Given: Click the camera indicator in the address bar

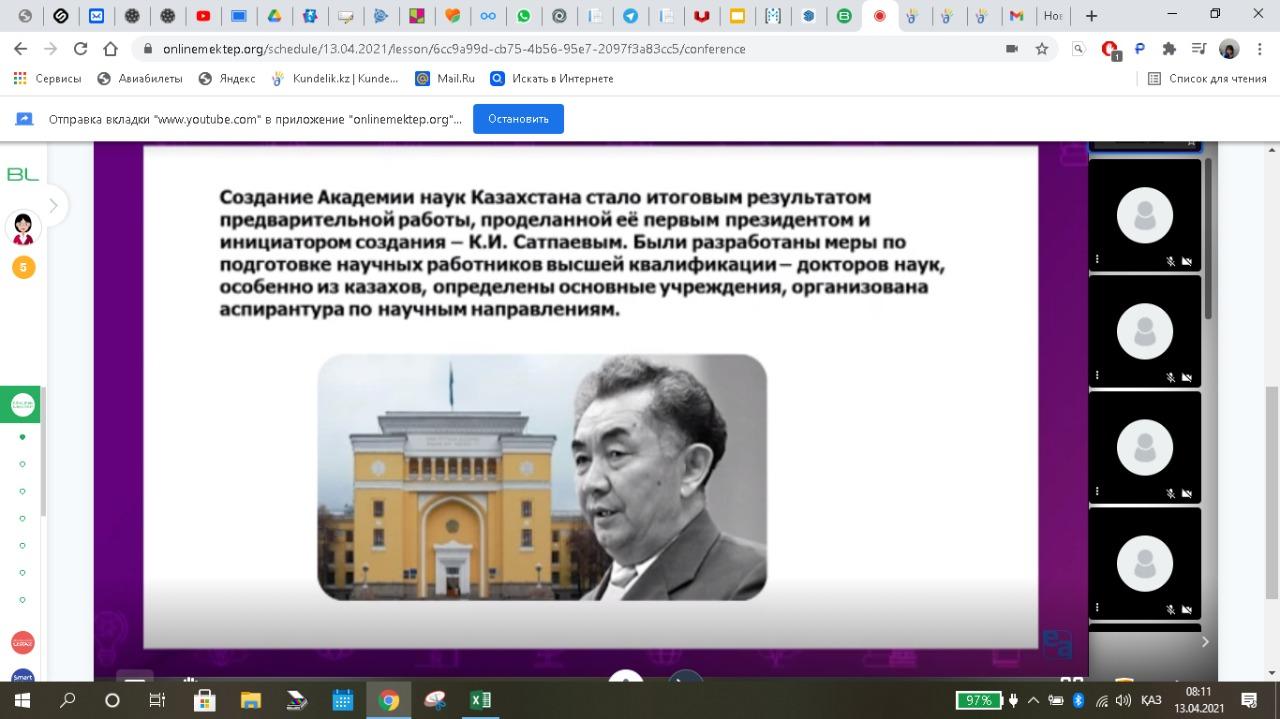Looking at the screenshot, I should point(1012,49).
